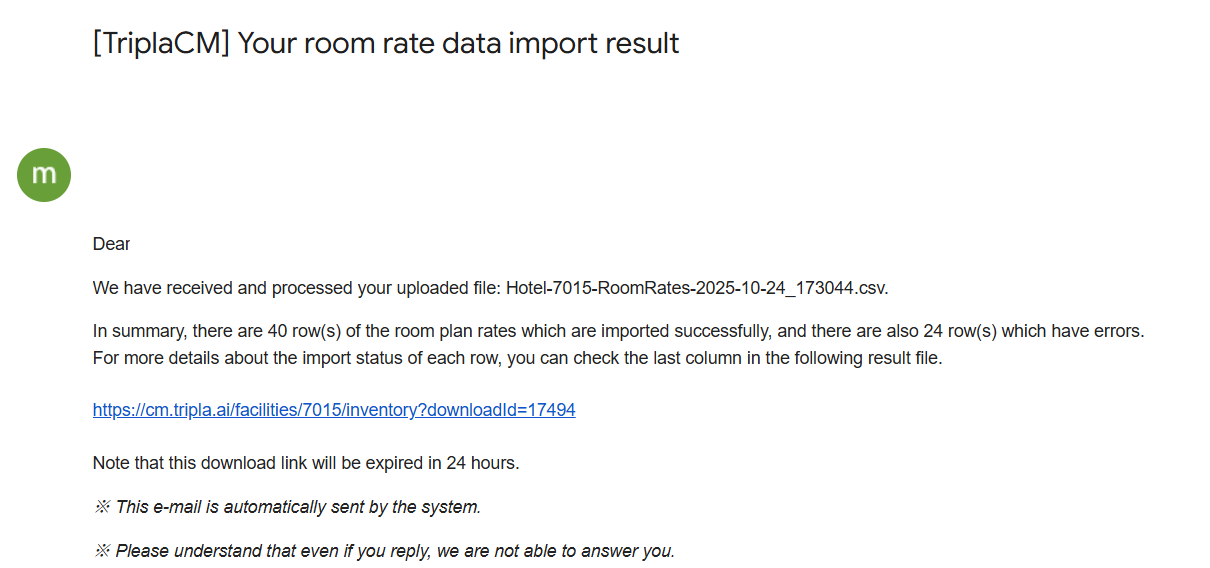Viewport: 1210px width, 568px height.
Task: Click the "Dear" greeting text
Action: coord(111,244)
